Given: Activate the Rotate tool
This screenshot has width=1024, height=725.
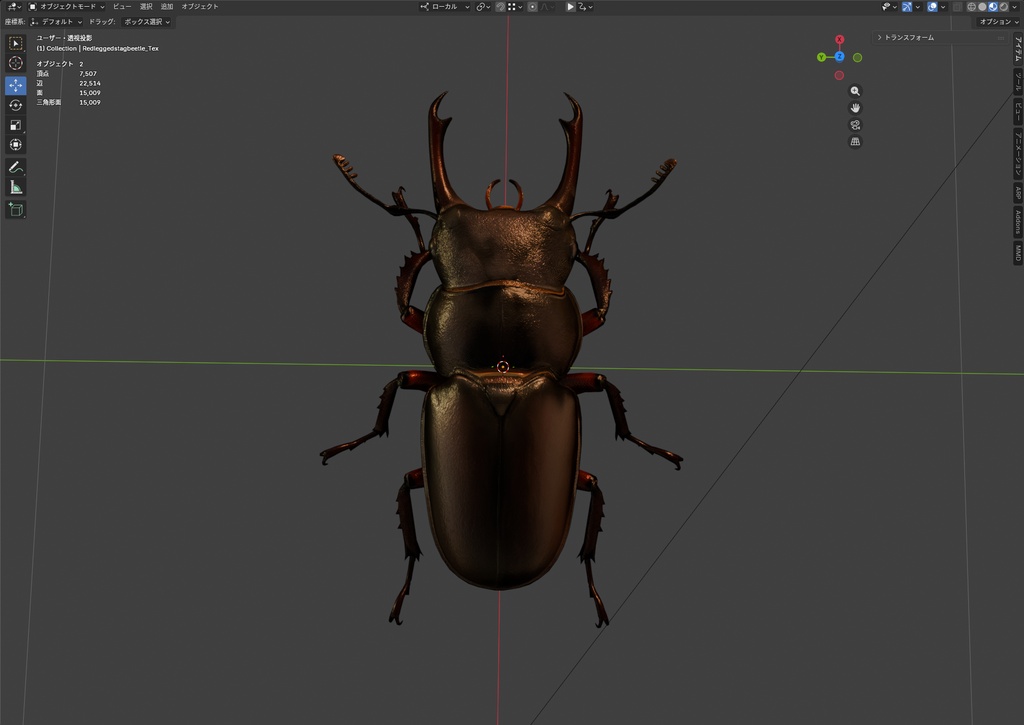Looking at the screenshot, I should [x=16, y=105].
